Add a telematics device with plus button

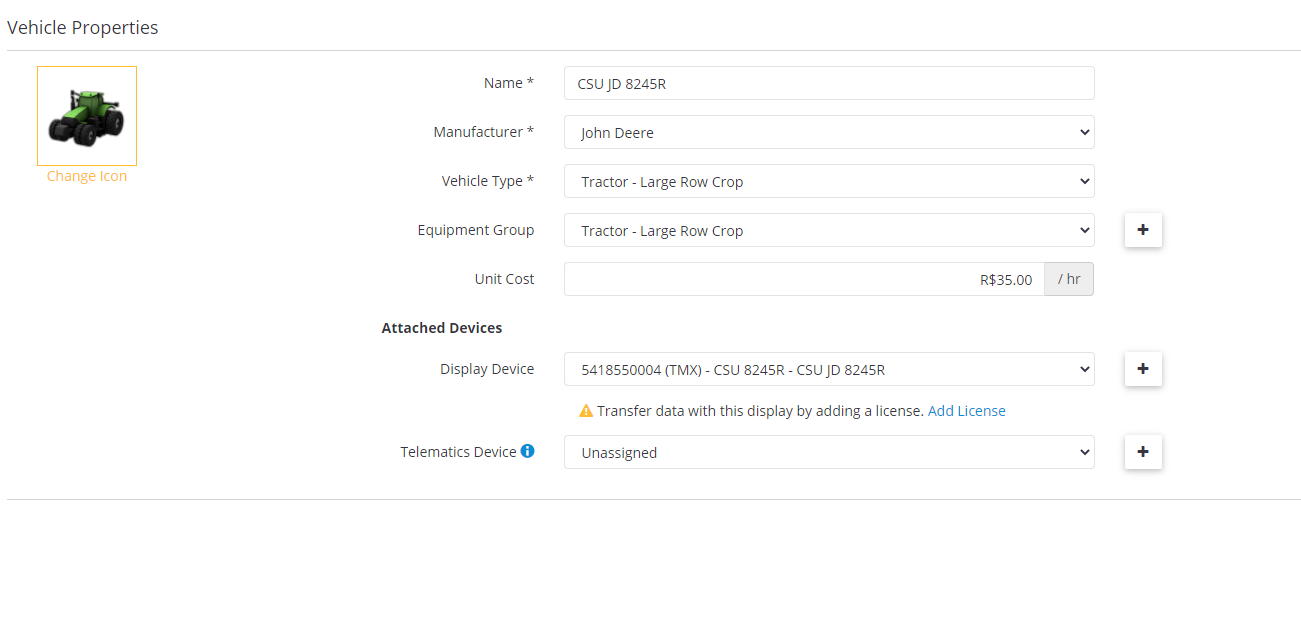pos(1142,452)
